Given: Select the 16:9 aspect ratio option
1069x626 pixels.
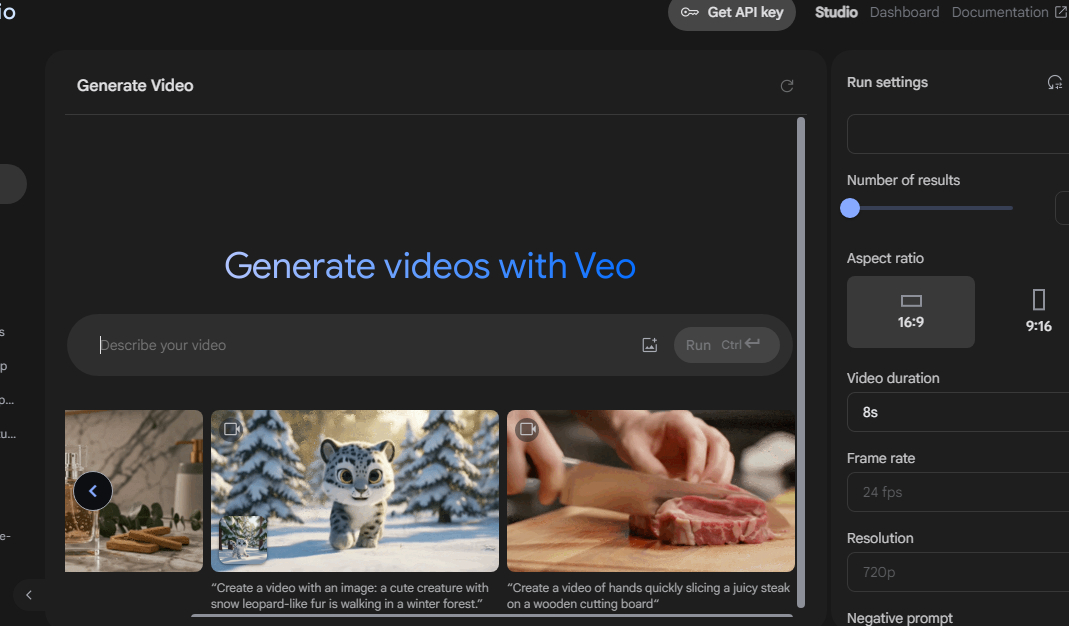Looking at the screenshot, I should click(911, 312).
